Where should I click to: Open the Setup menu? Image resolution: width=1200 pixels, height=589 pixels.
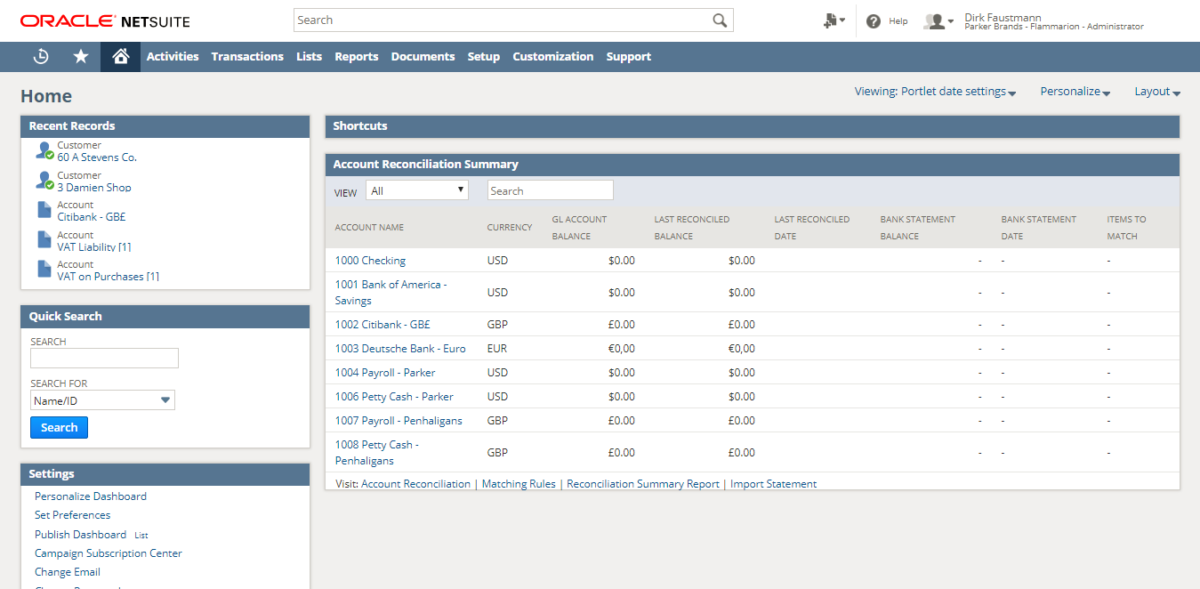click(484, 57)
